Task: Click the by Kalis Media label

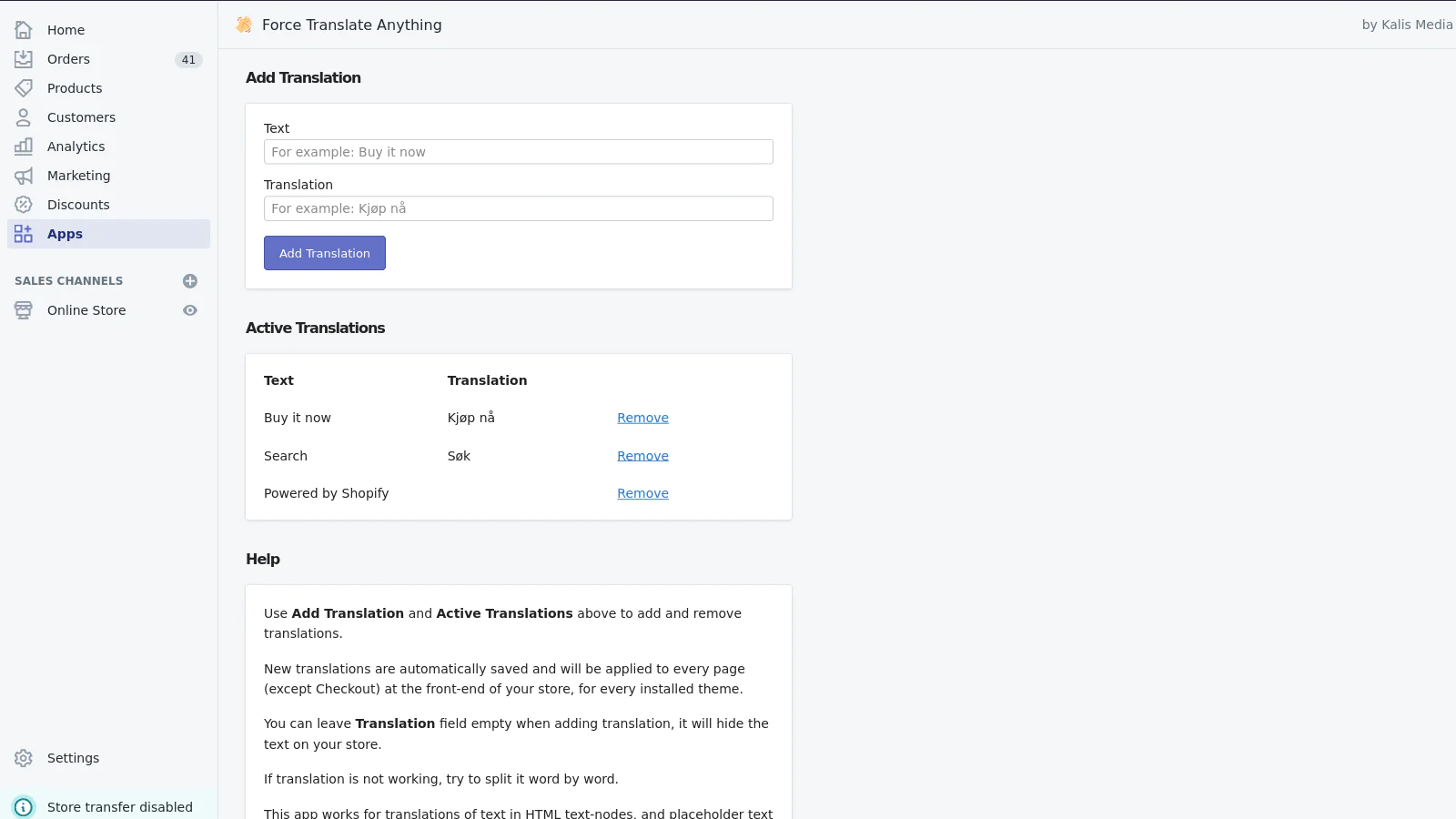Action: (1407, 25)
